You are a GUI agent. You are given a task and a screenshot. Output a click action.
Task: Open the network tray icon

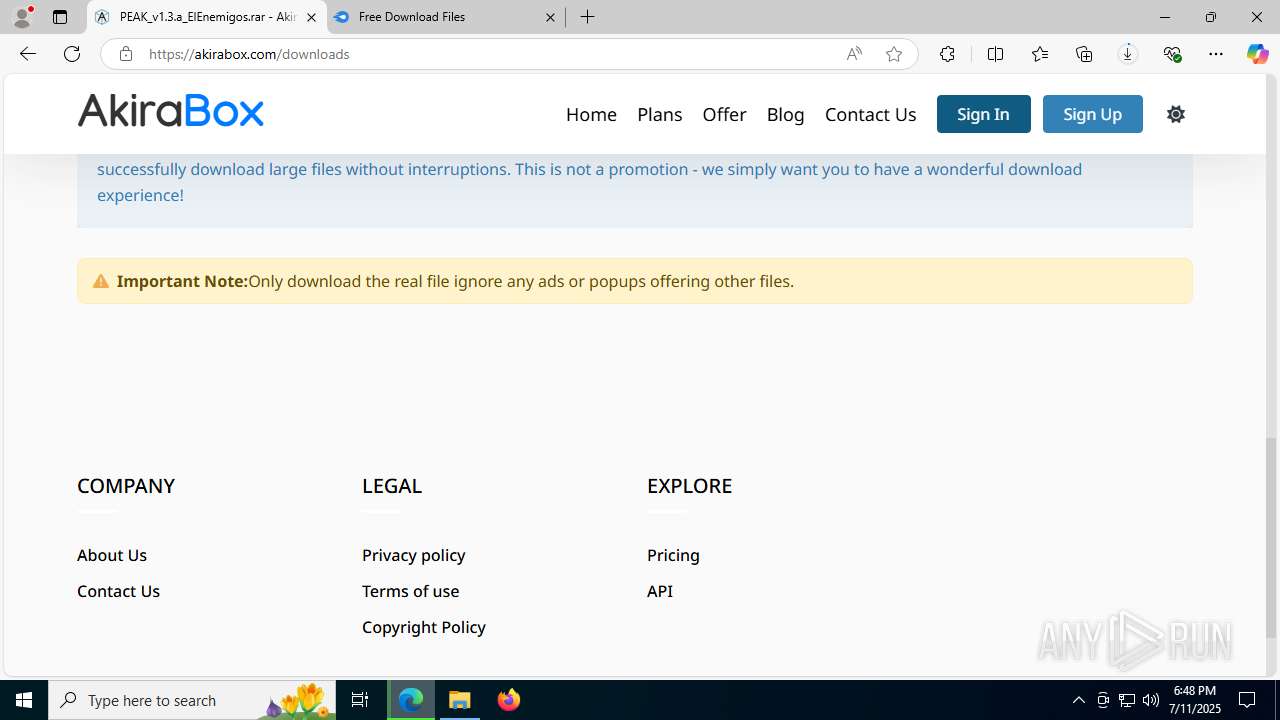(x=1127, y=700)
